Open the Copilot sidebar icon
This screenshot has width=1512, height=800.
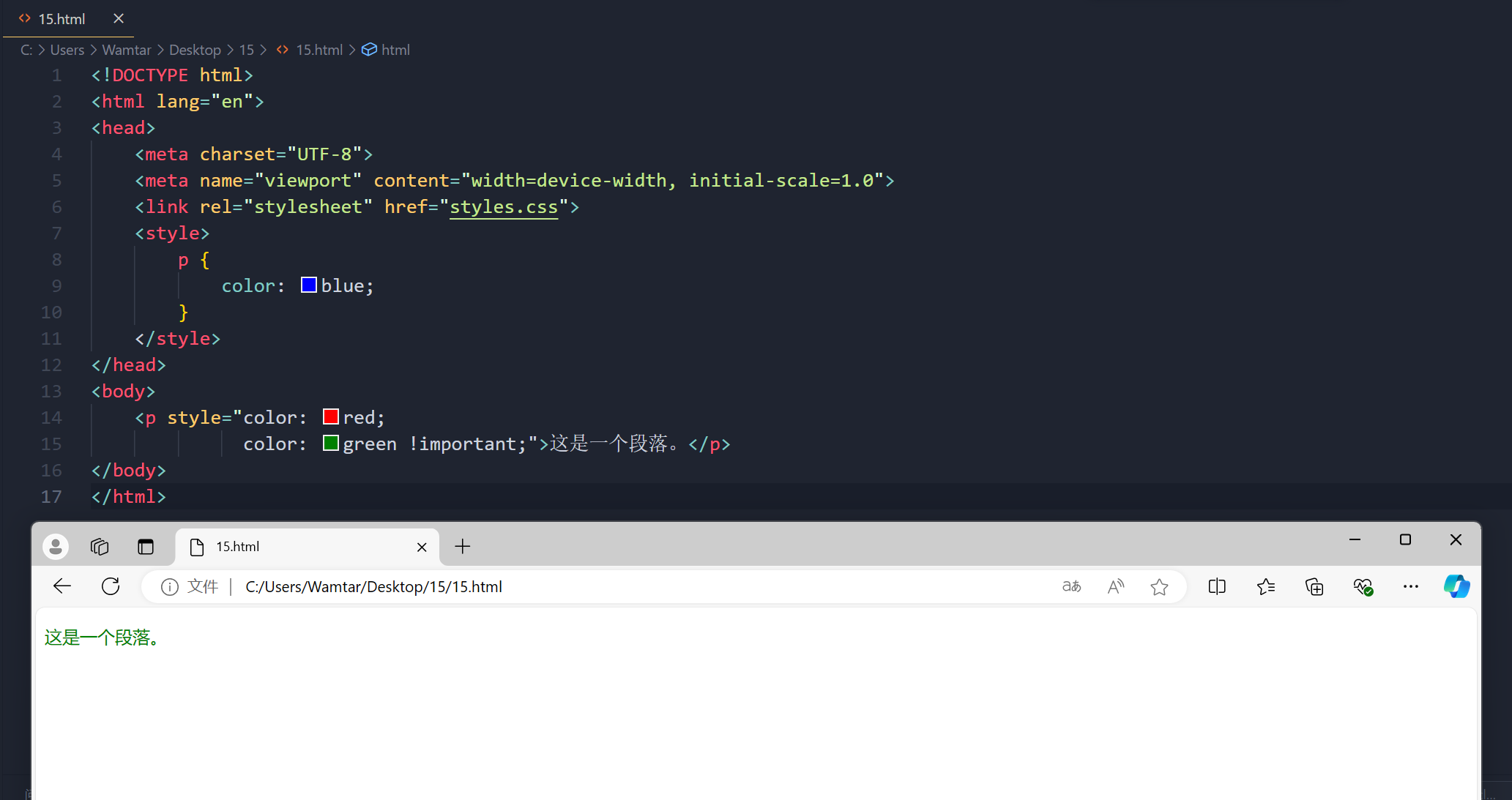tap(1456, 586)
